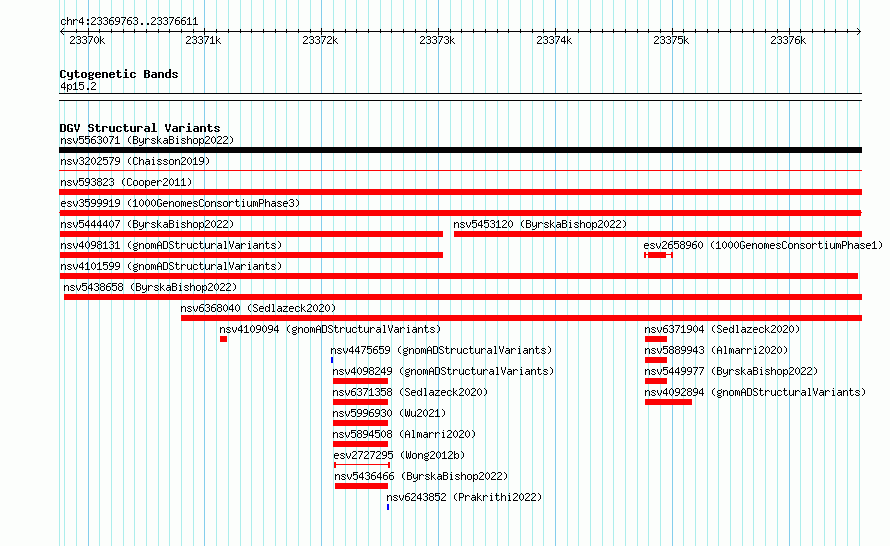Open the nsv3202579 (Chaisson2019) label
Image resolution: width=890 pixels, height=546 pixels.
coord(135,161)
